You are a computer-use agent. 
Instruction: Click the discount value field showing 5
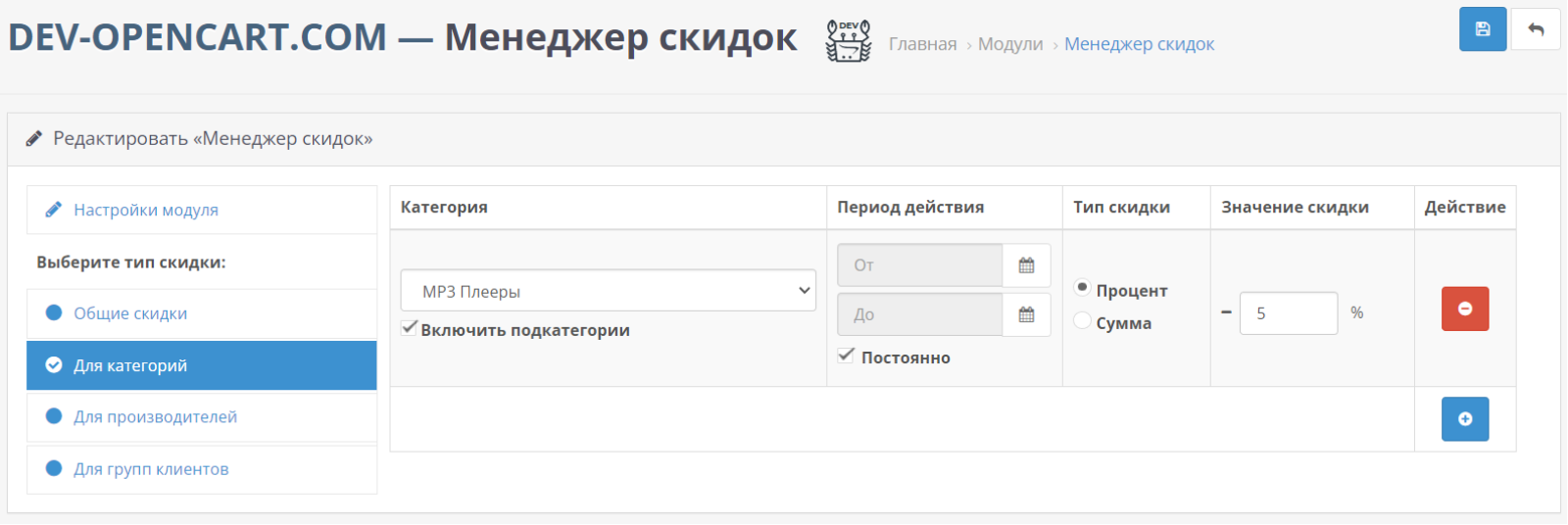[x=1289, y=313]
